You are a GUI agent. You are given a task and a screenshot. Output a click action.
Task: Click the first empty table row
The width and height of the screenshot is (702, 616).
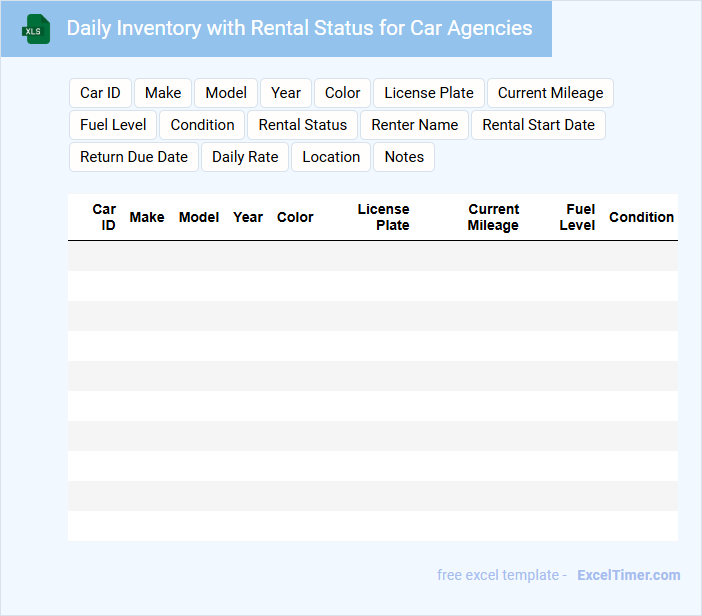pos(372,256)
